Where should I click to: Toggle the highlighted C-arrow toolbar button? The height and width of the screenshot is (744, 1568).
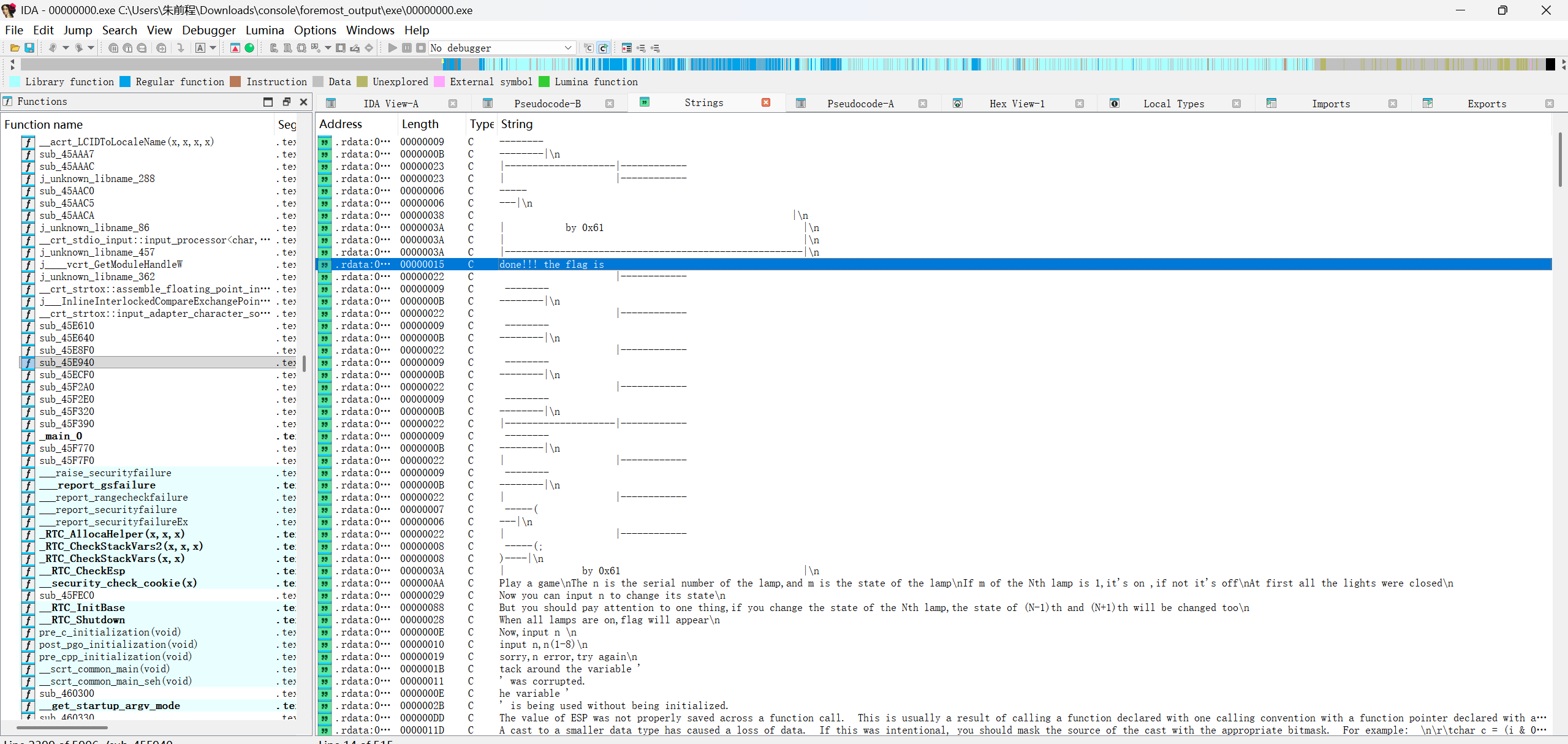click(x=603, y=48)
